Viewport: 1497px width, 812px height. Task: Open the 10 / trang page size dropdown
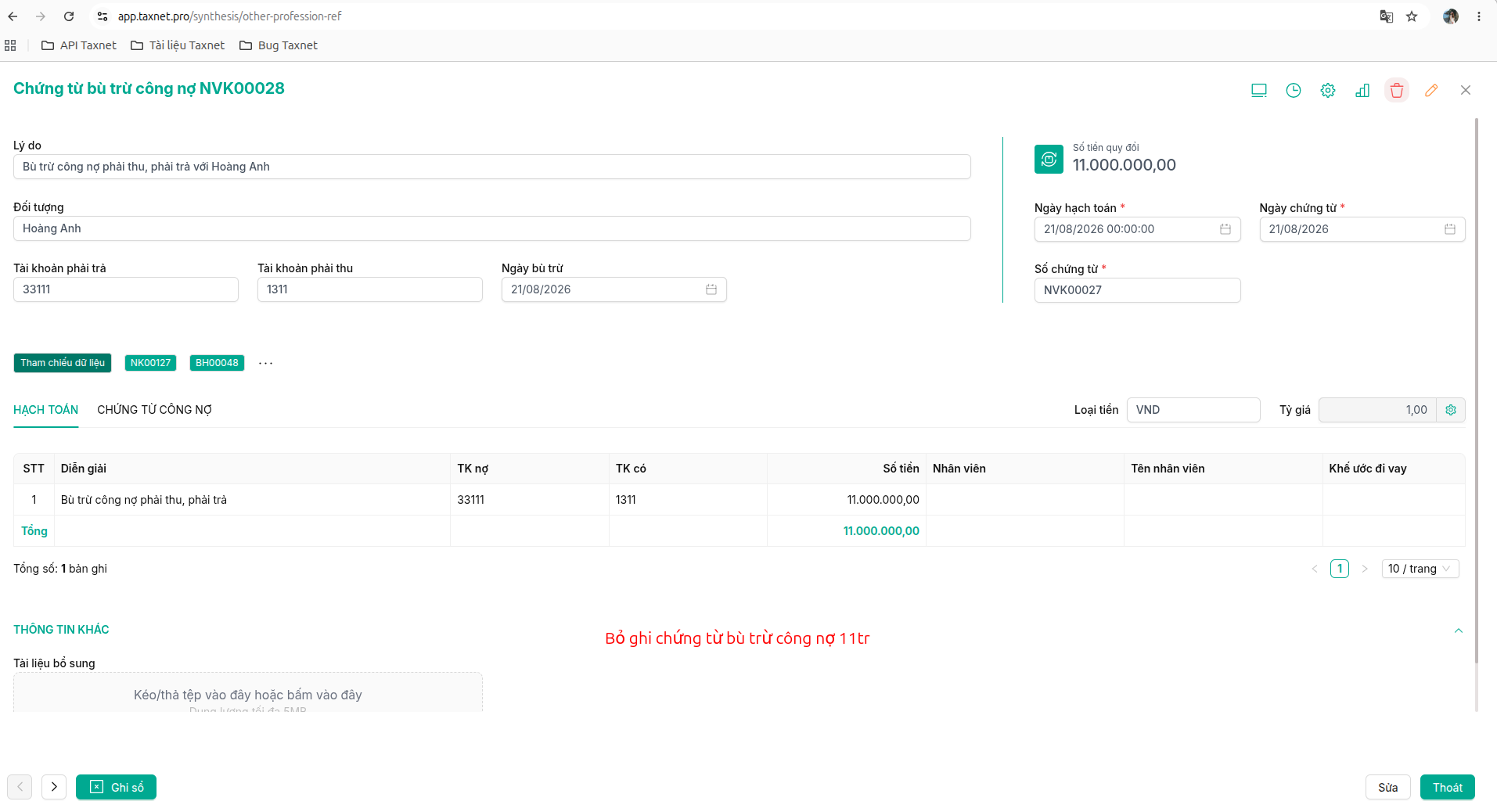coord(1420,569)
